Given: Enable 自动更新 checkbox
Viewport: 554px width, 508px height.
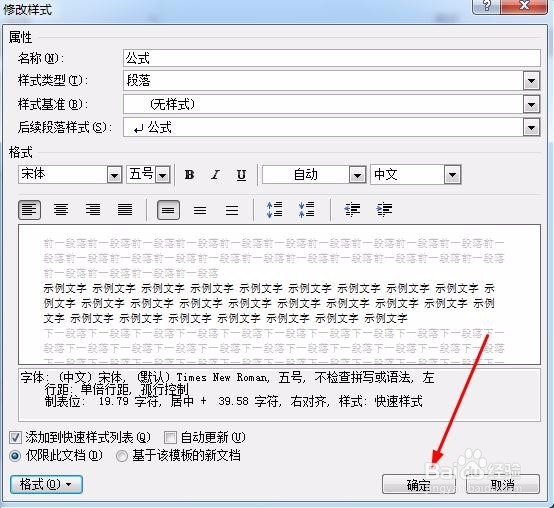Looking at the screenshot, I should 170,438.
